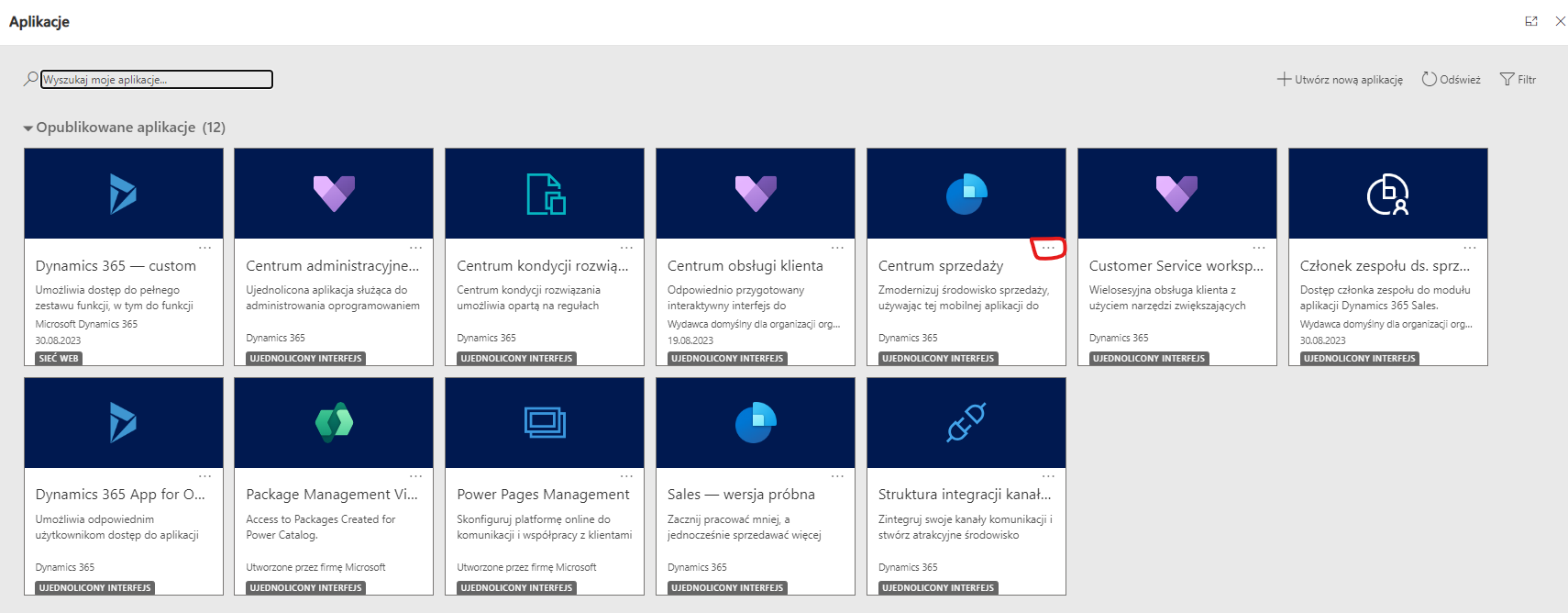1568x613 pixels.
Task: Open more options for Struktura integracji kanałów
Action: (x=1049, y=476)
